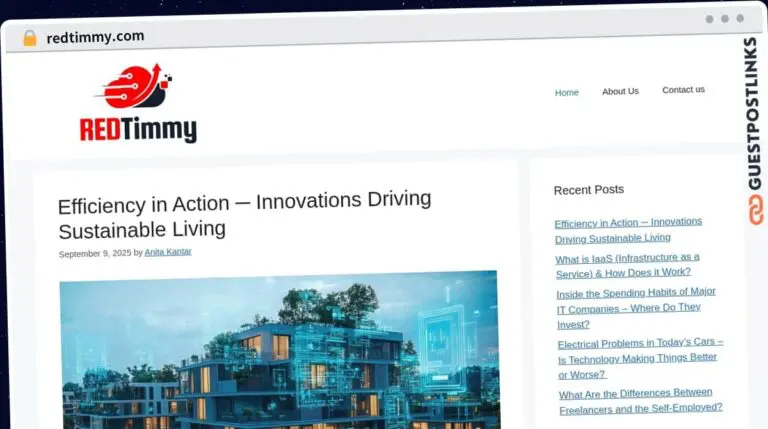Open recent post Efficiency in Action link

coord(628,230)
